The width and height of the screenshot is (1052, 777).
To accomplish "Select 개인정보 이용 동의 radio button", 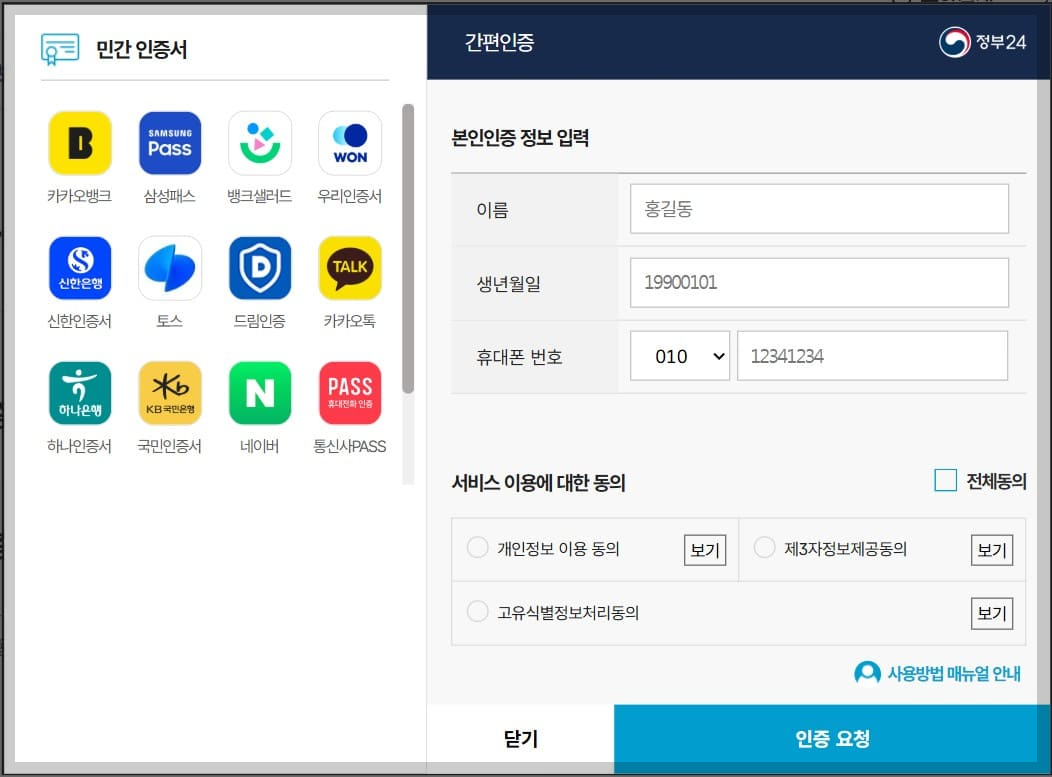I will (477, 547).
